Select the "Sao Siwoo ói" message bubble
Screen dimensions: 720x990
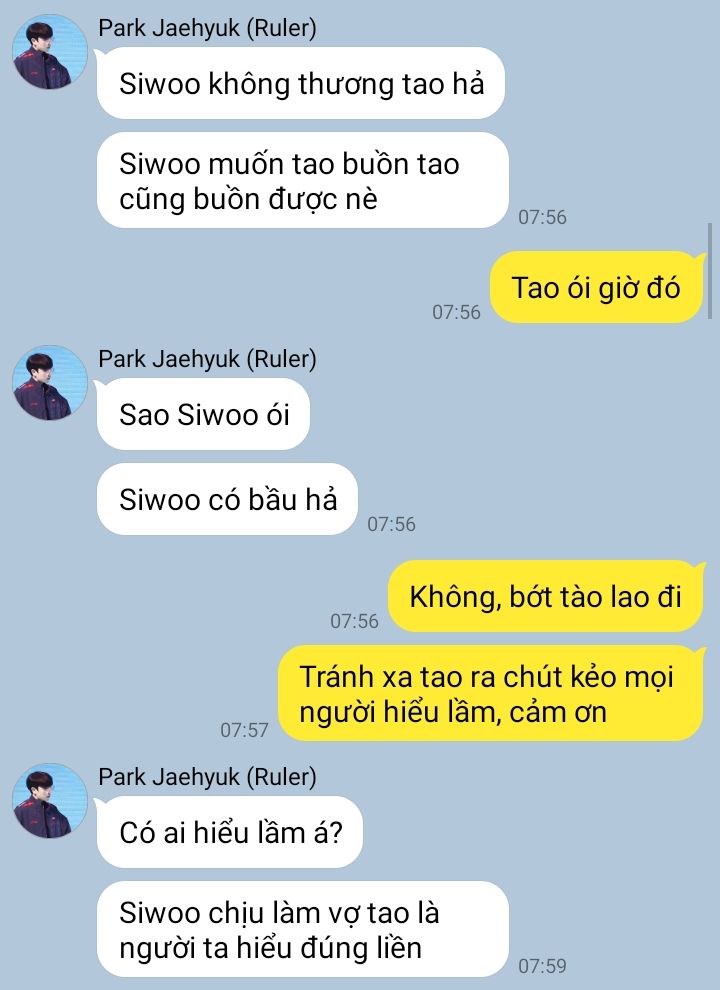[x=203, y=414]
